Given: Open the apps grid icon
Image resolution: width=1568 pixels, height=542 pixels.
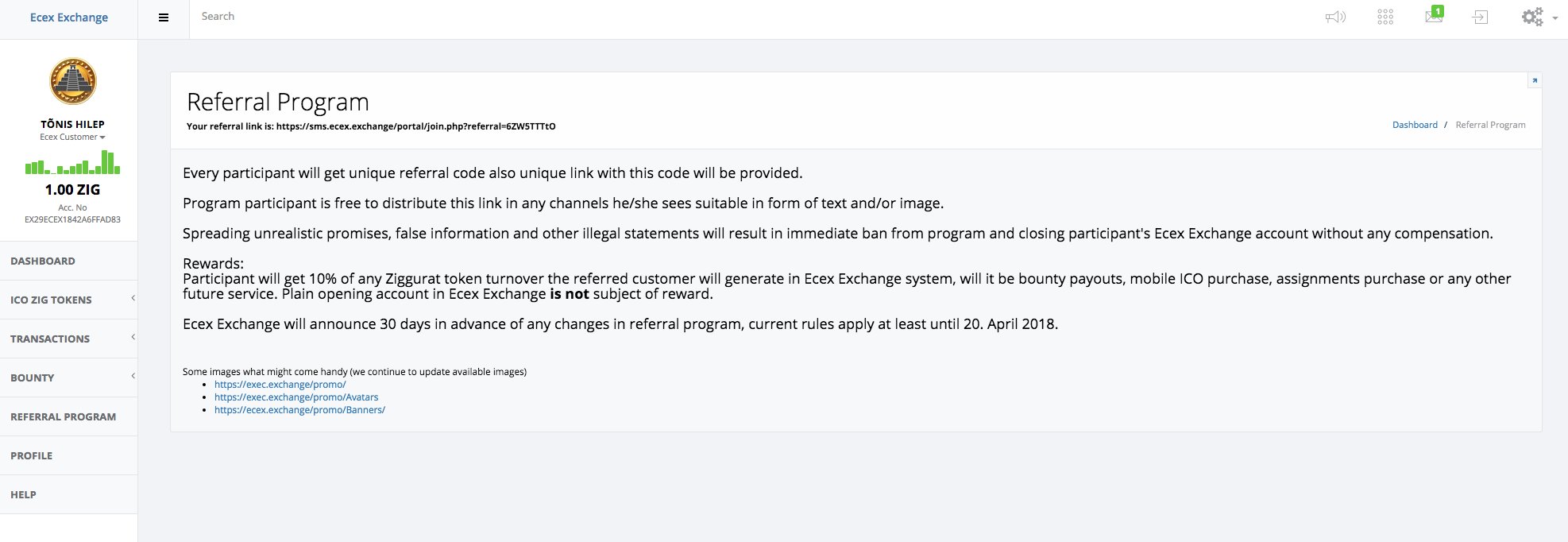Looking at the screenshot, I should [1385, 17].
